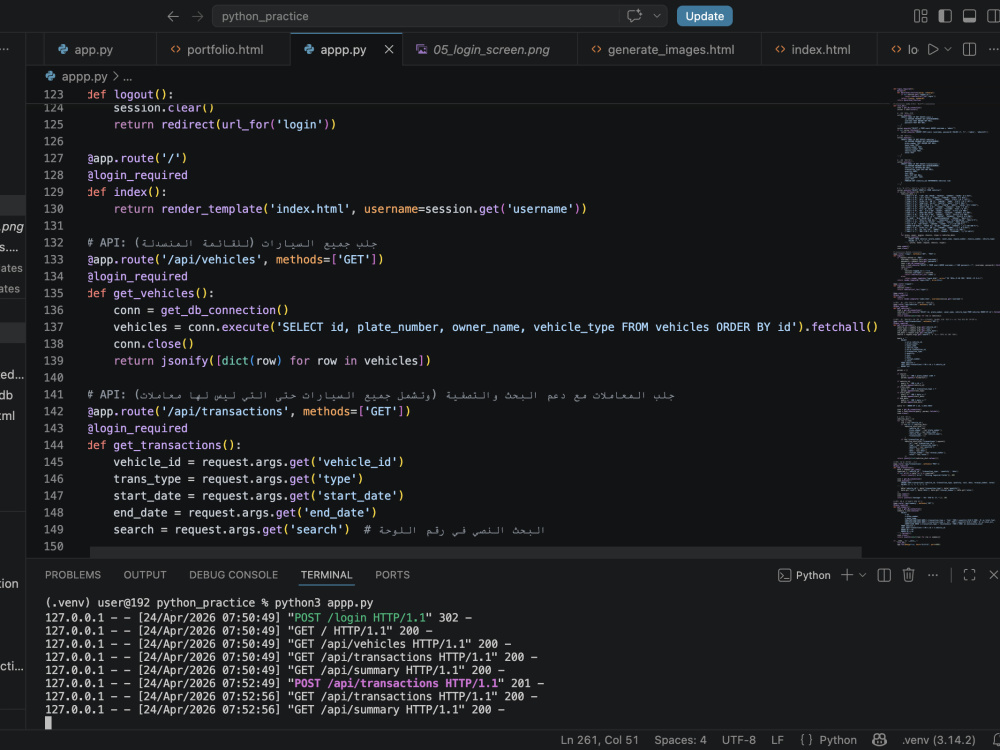Click the editor horizontal scrollbar

pyautogui.click(x=475, y=552)
